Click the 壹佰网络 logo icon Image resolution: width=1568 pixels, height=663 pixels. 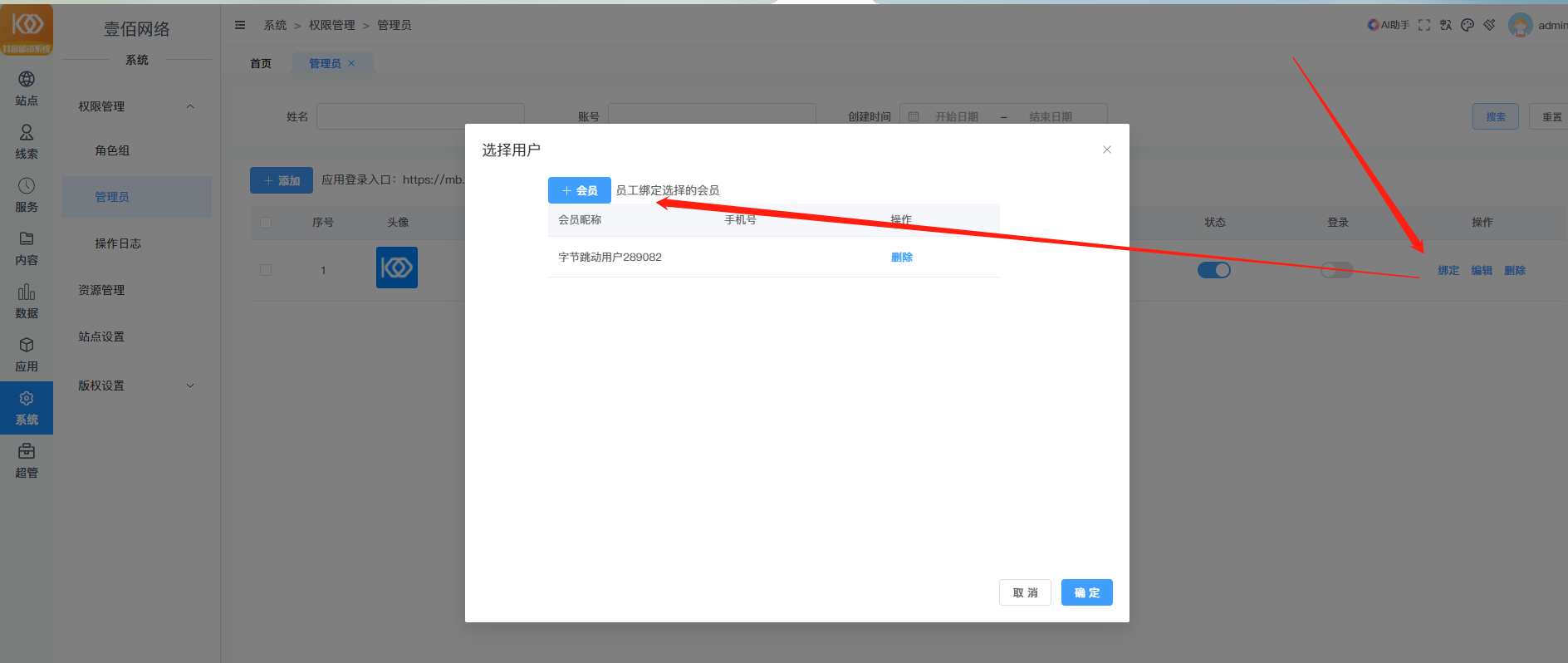(x=27, y=29)
